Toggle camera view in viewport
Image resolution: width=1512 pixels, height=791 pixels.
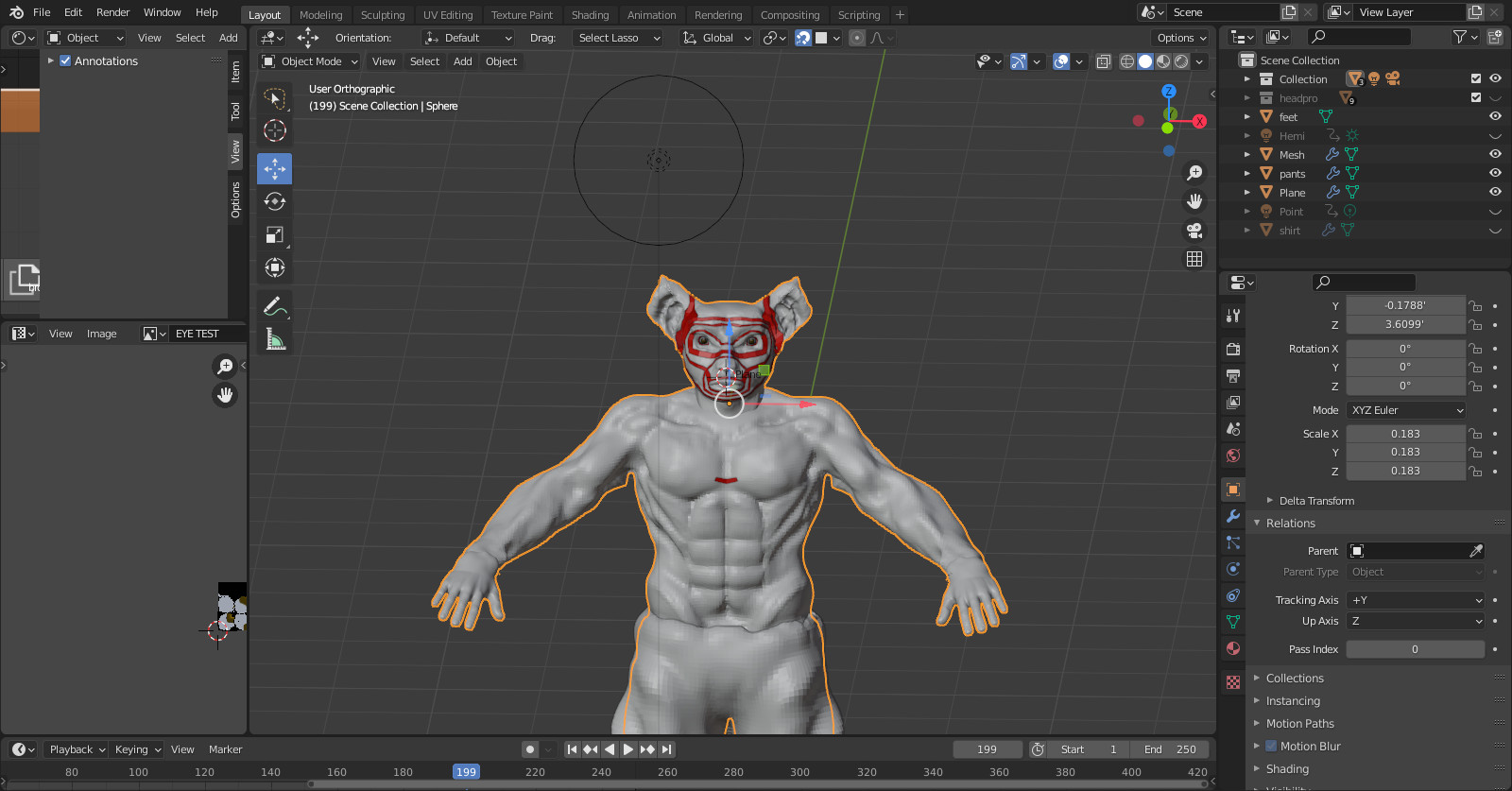click(x=1194, y=231)
